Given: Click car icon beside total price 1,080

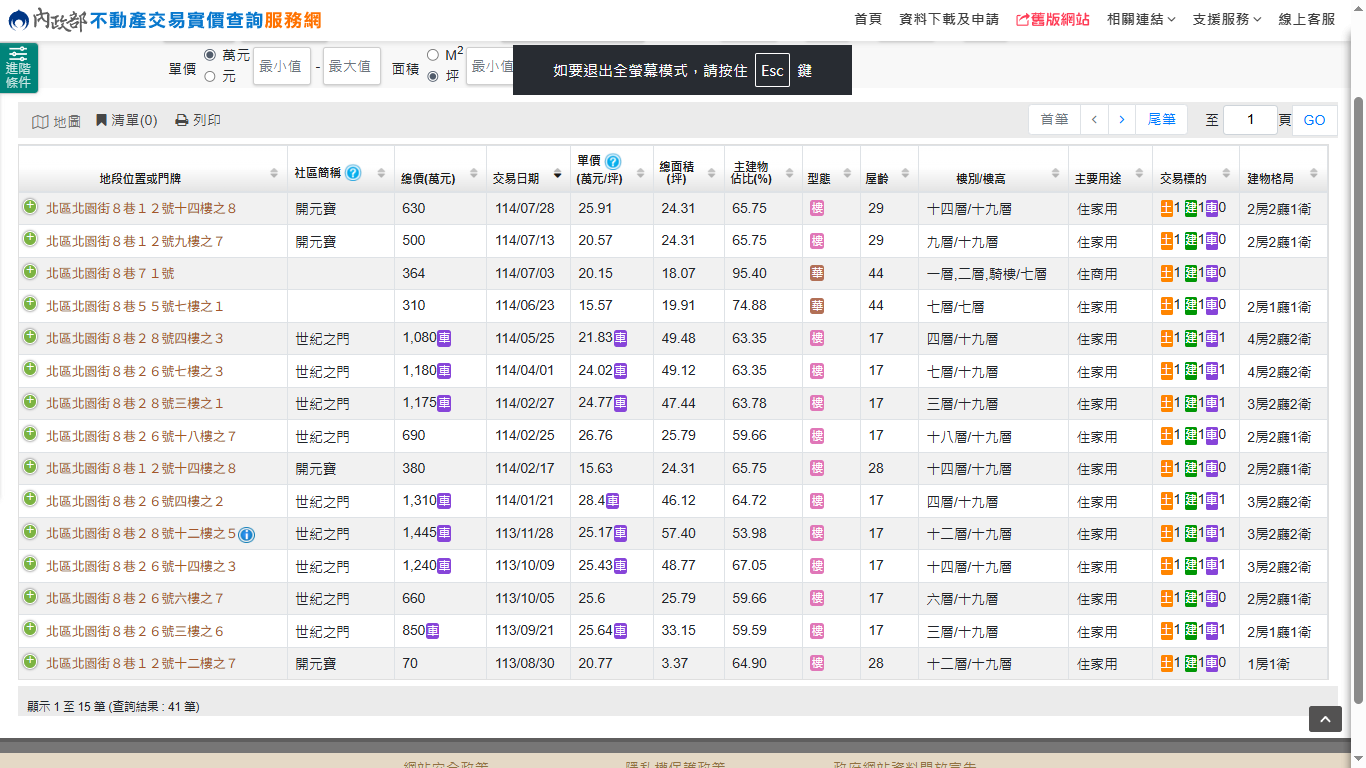Looking at the screenshot, I should point(444,338).
